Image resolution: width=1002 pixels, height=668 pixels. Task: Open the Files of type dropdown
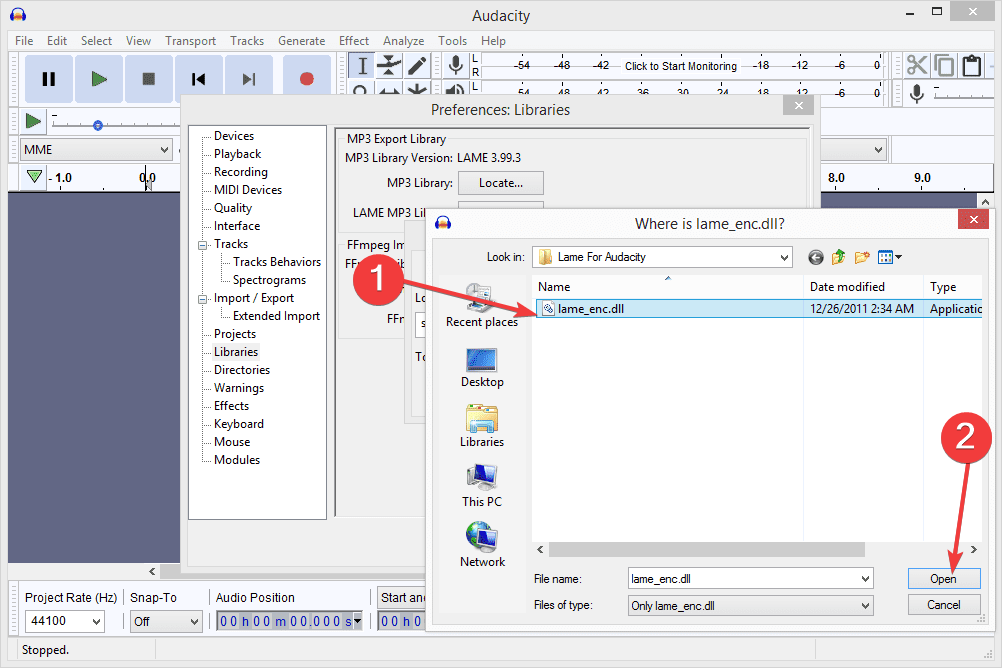click(x=749, y=605)
